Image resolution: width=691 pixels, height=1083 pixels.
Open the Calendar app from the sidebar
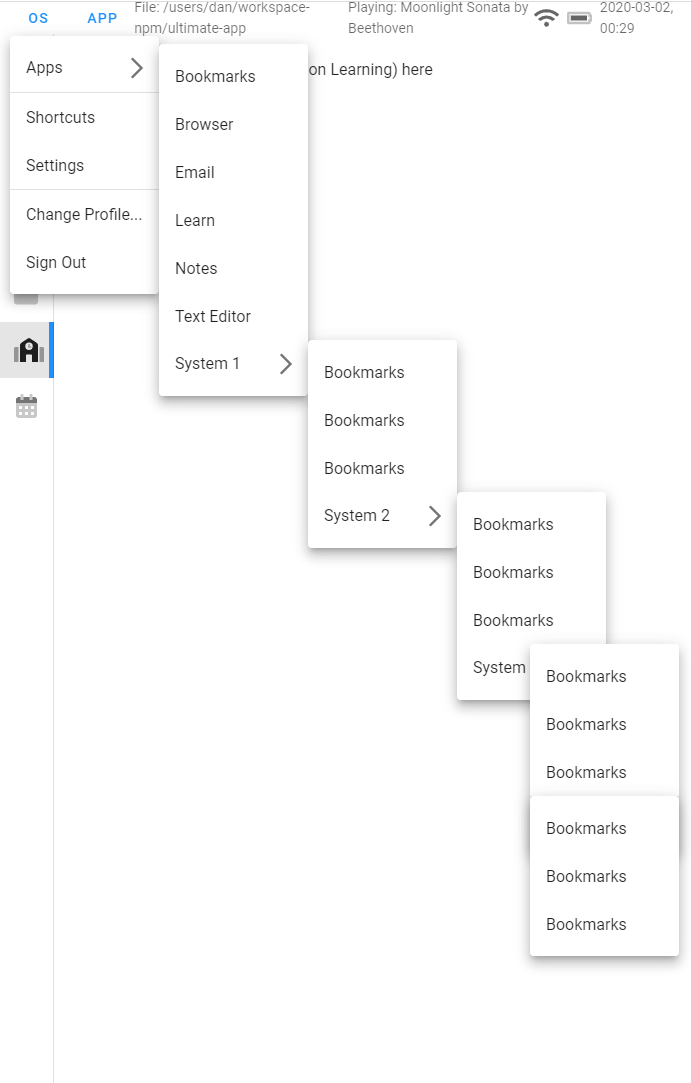tap(25, 406)
